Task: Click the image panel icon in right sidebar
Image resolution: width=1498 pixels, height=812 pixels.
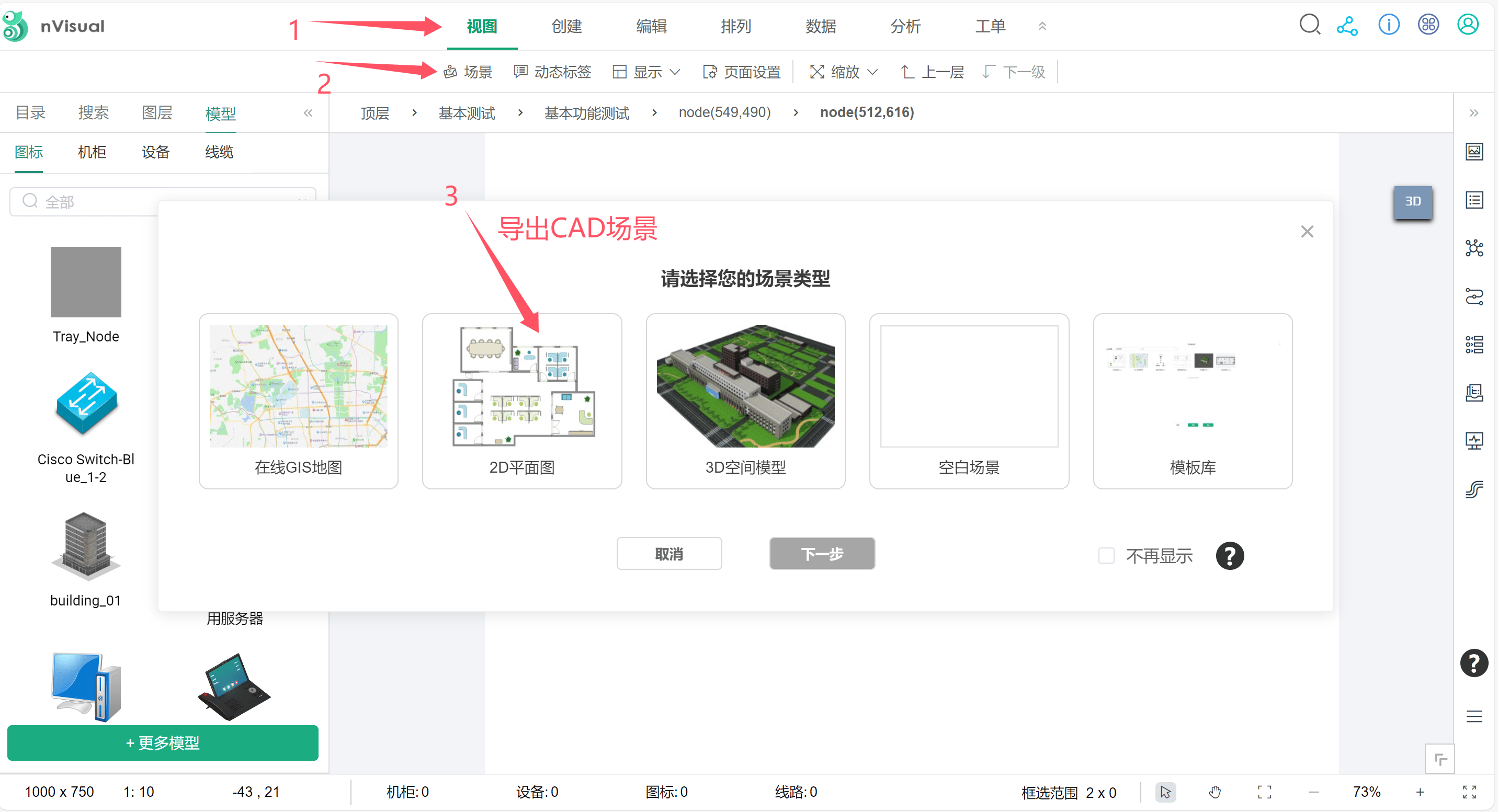Action: [1475, 151]
